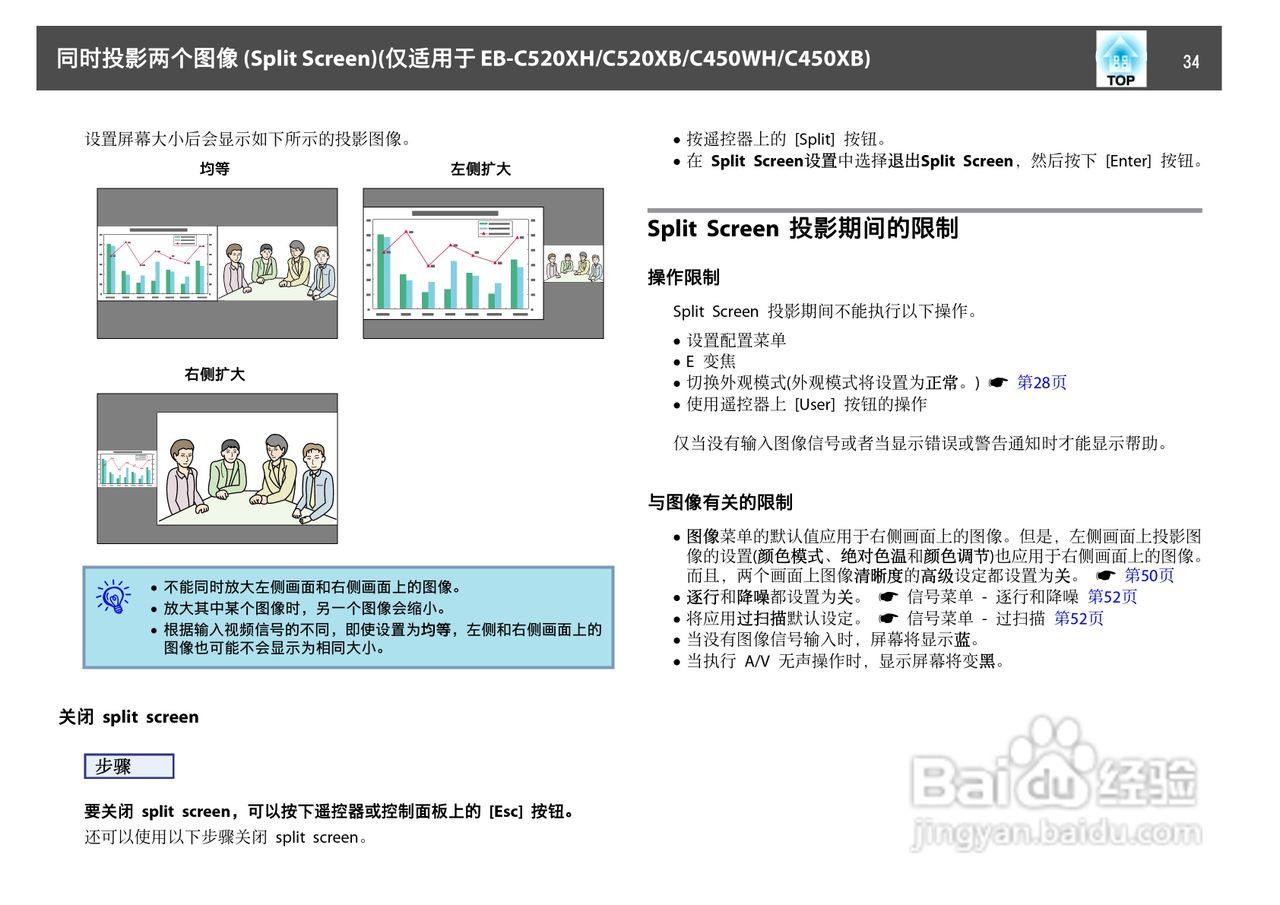Click paragraph 仅当没有输入图像信号或者当显示错误
This screenshot has width=1280, height=905.
coord(921,443)
